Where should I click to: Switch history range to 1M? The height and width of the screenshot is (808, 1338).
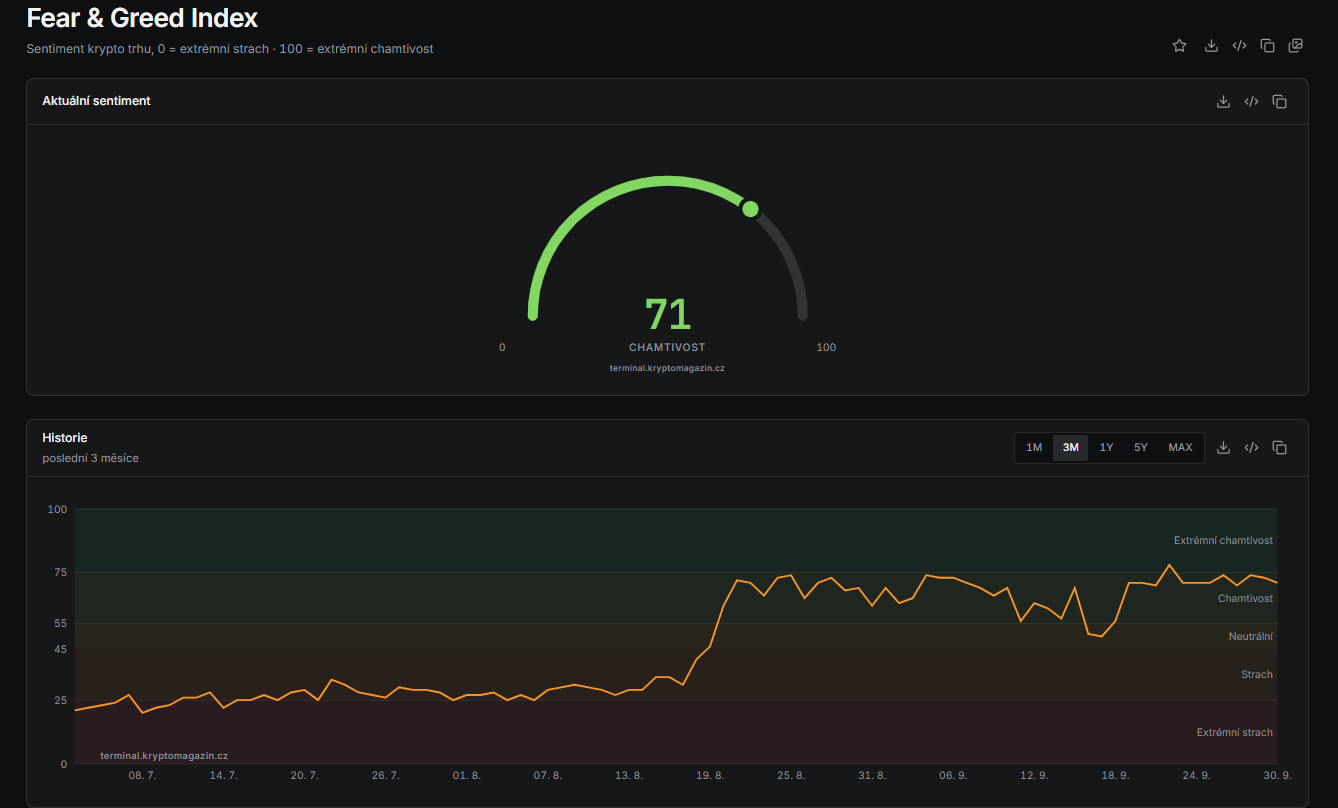point(1034,447)
